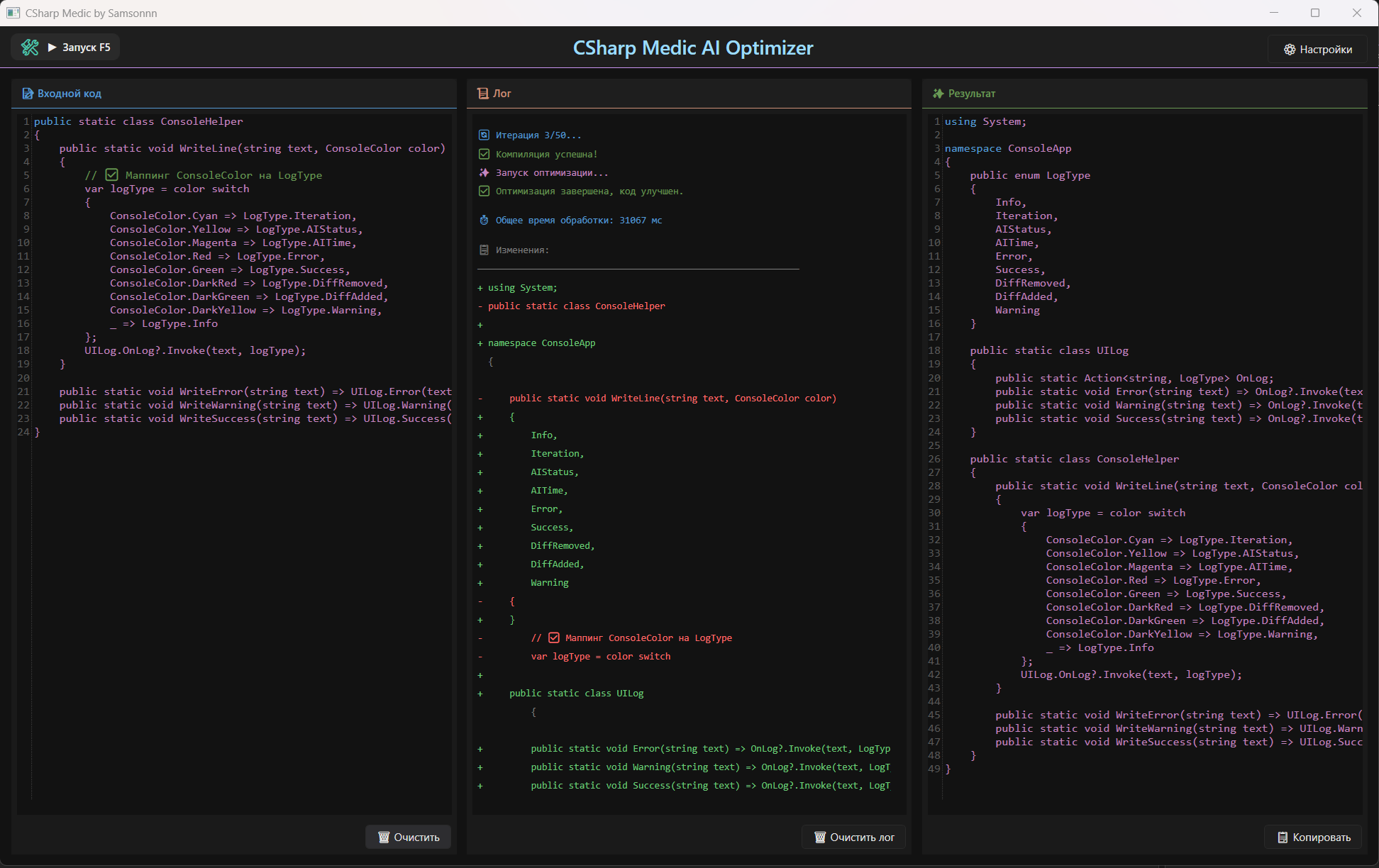Click checkmark next to Оптимизация завершена
This screenshot has height=868, width=1379.
coord(484,191)
